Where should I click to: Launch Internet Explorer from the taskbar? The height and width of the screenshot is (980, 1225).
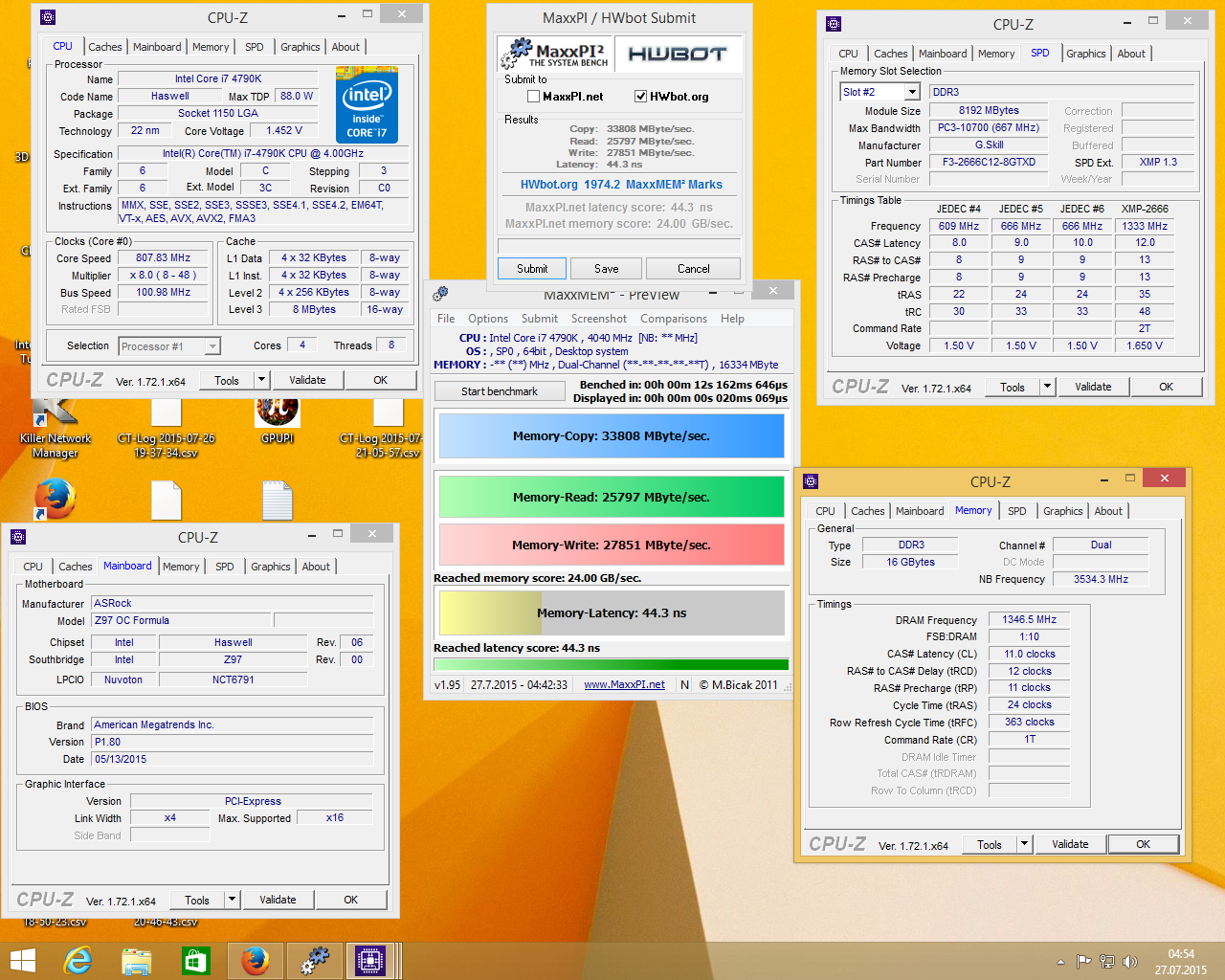click(x=78, y=960)
